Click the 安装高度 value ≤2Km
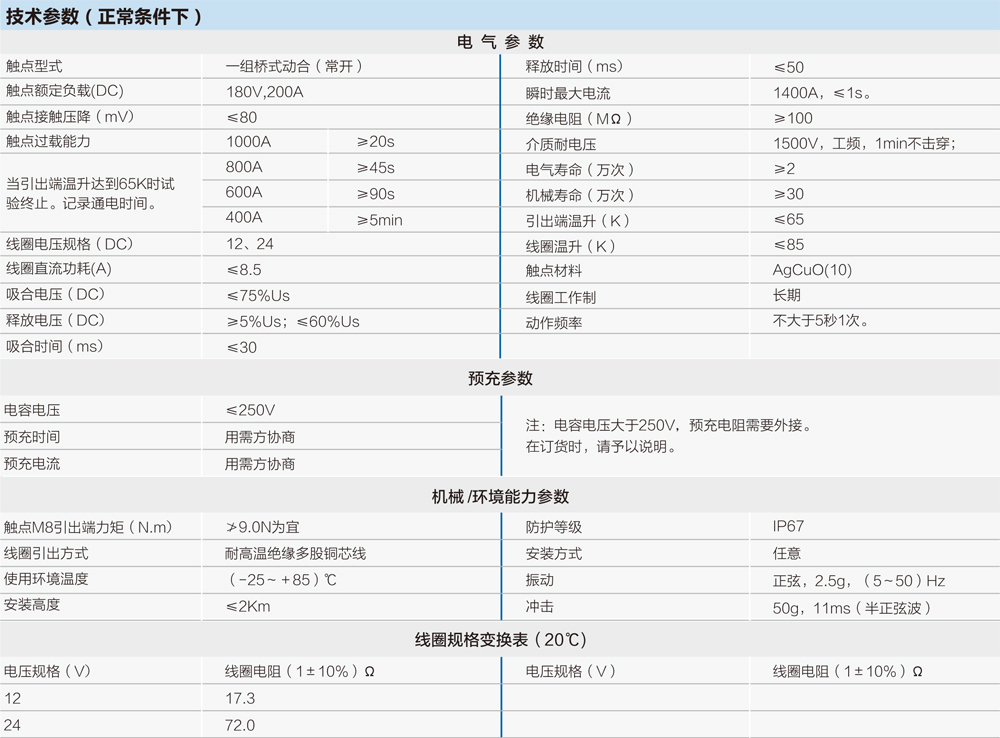 point(241,607)
